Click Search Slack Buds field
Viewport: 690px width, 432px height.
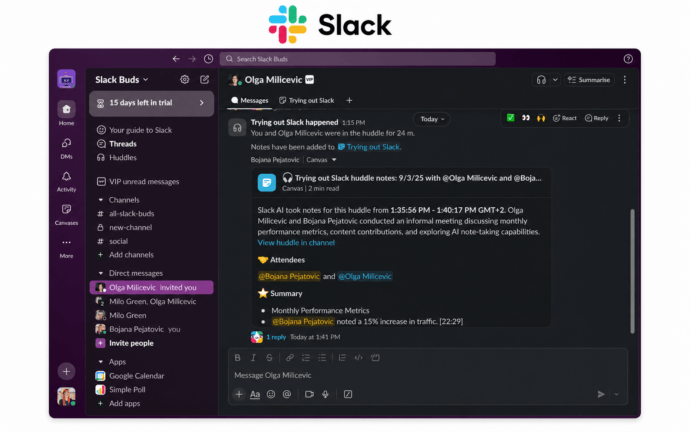point(358,59)
